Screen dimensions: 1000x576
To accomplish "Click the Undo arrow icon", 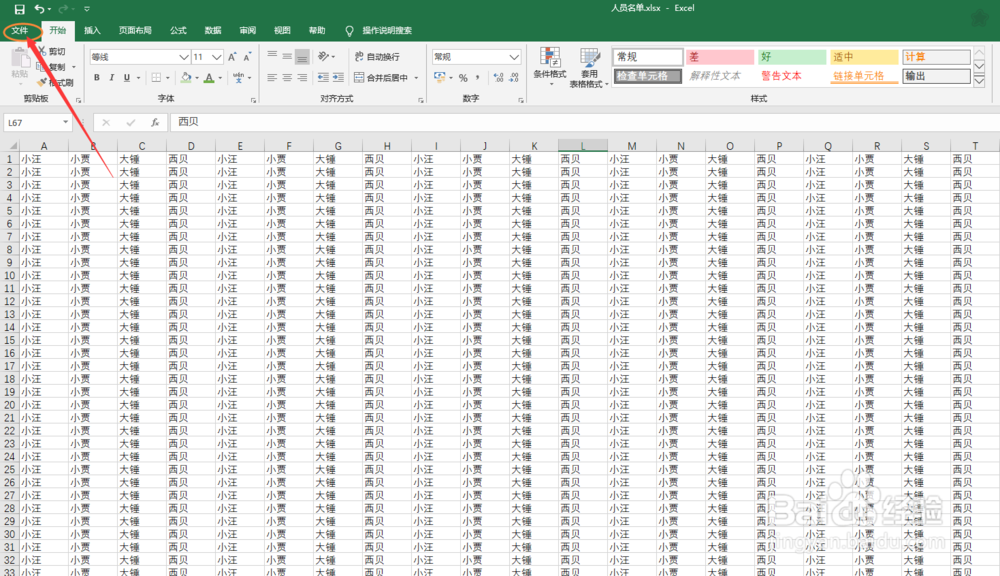I will click(x=39, y=9).
